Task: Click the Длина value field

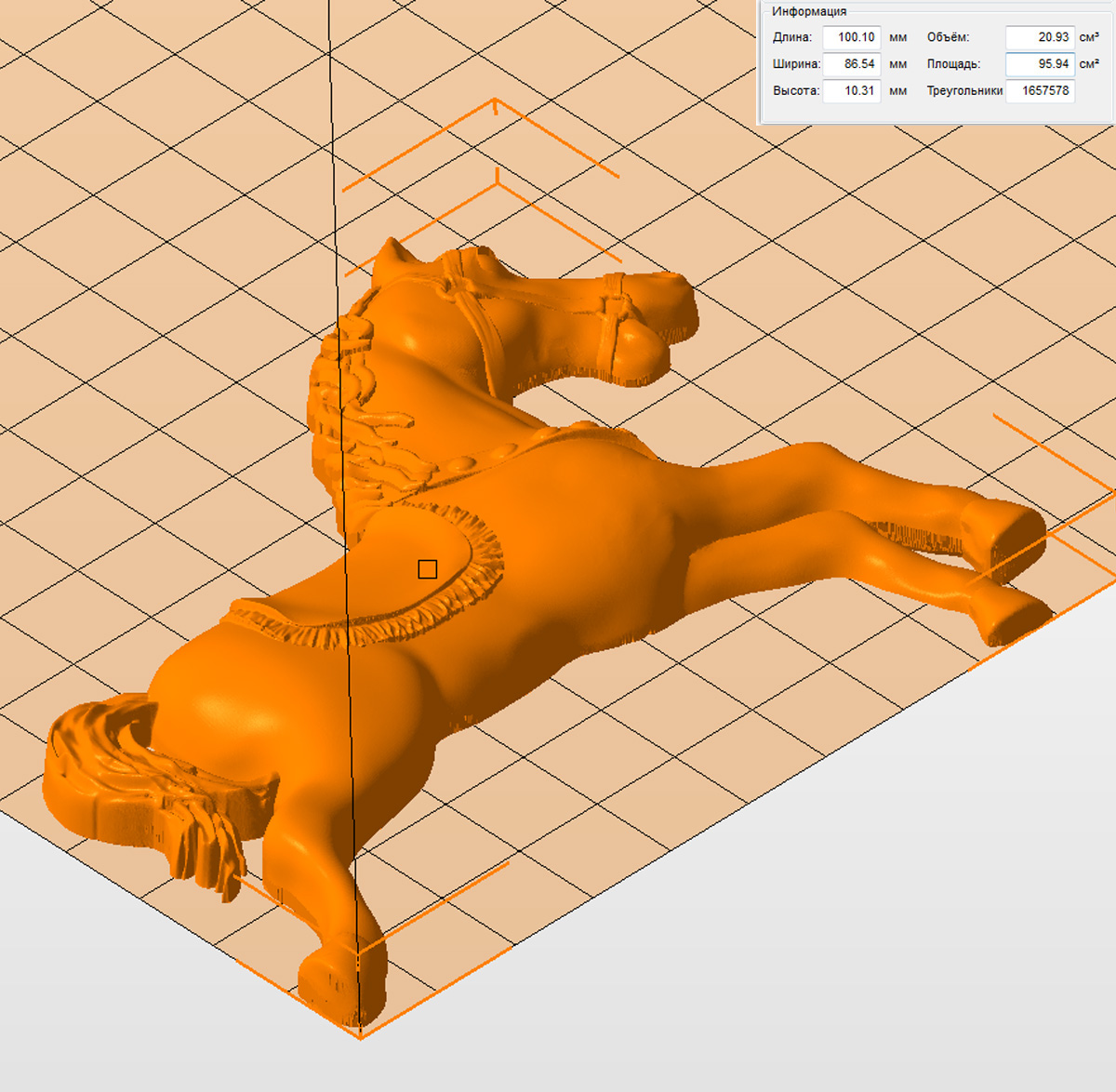Action: point(852,37)
